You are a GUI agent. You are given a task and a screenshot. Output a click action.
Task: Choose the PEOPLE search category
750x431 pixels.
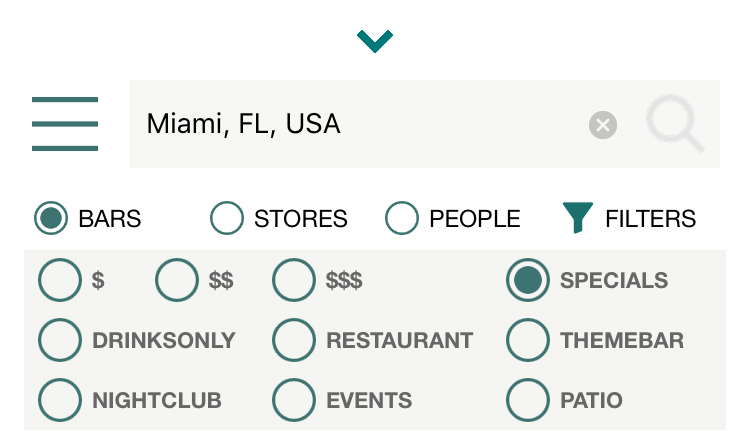point(402,218)
